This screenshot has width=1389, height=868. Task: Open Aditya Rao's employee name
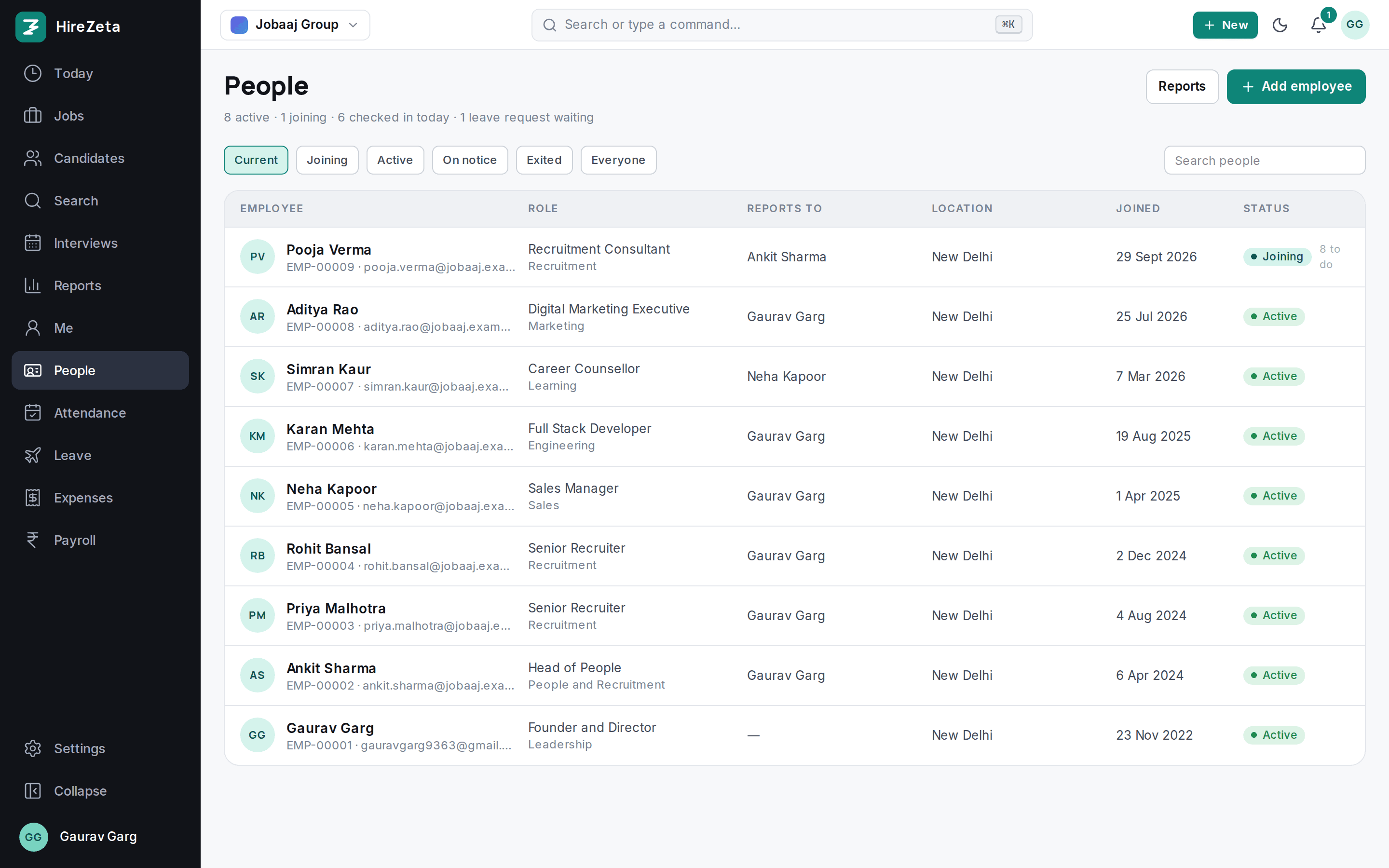coord(322,310)
